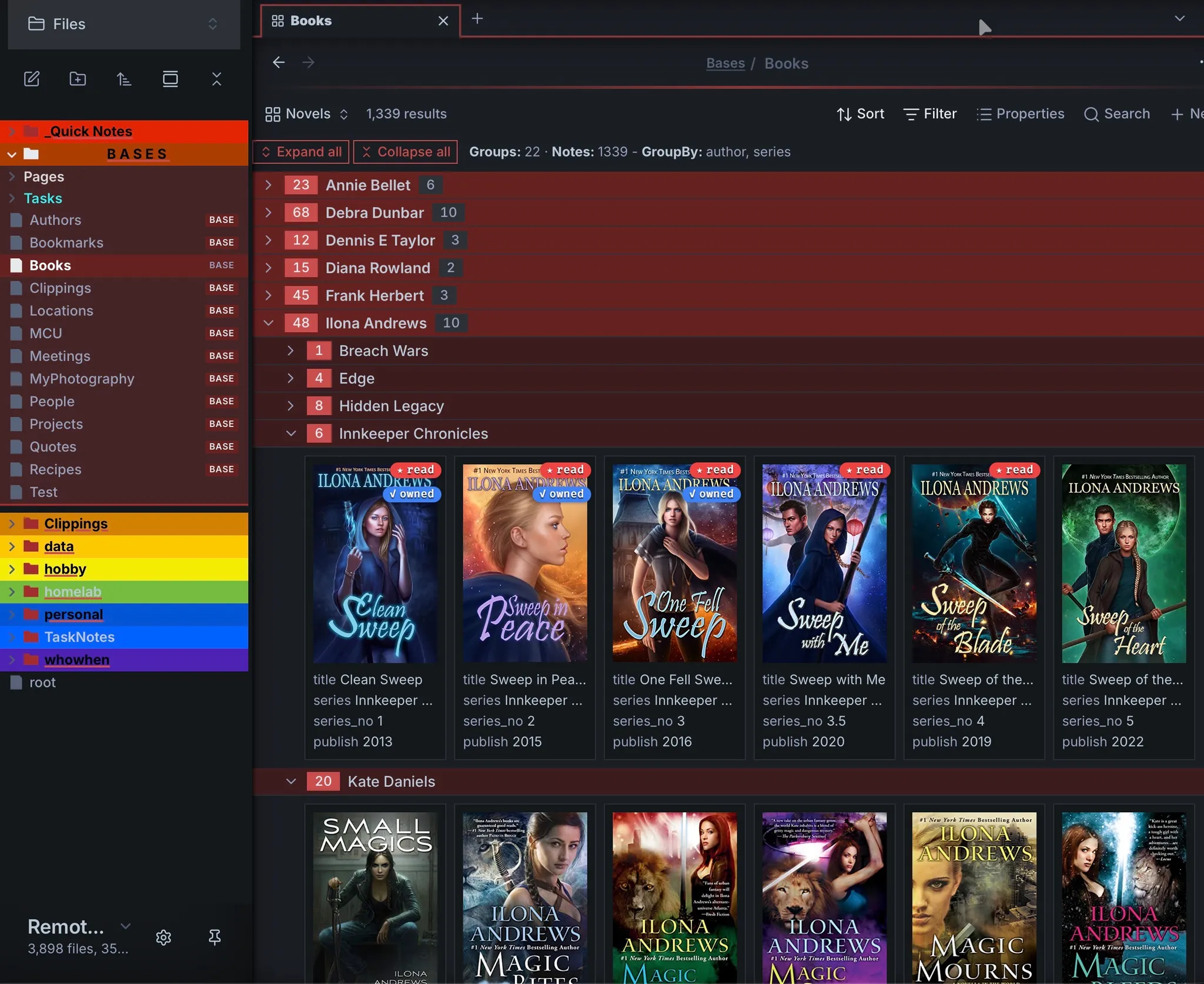1204x984 pixels.
Task: Collapse the Ilona Andrews group
Action: pyautogui.click(x=269, y=323)
